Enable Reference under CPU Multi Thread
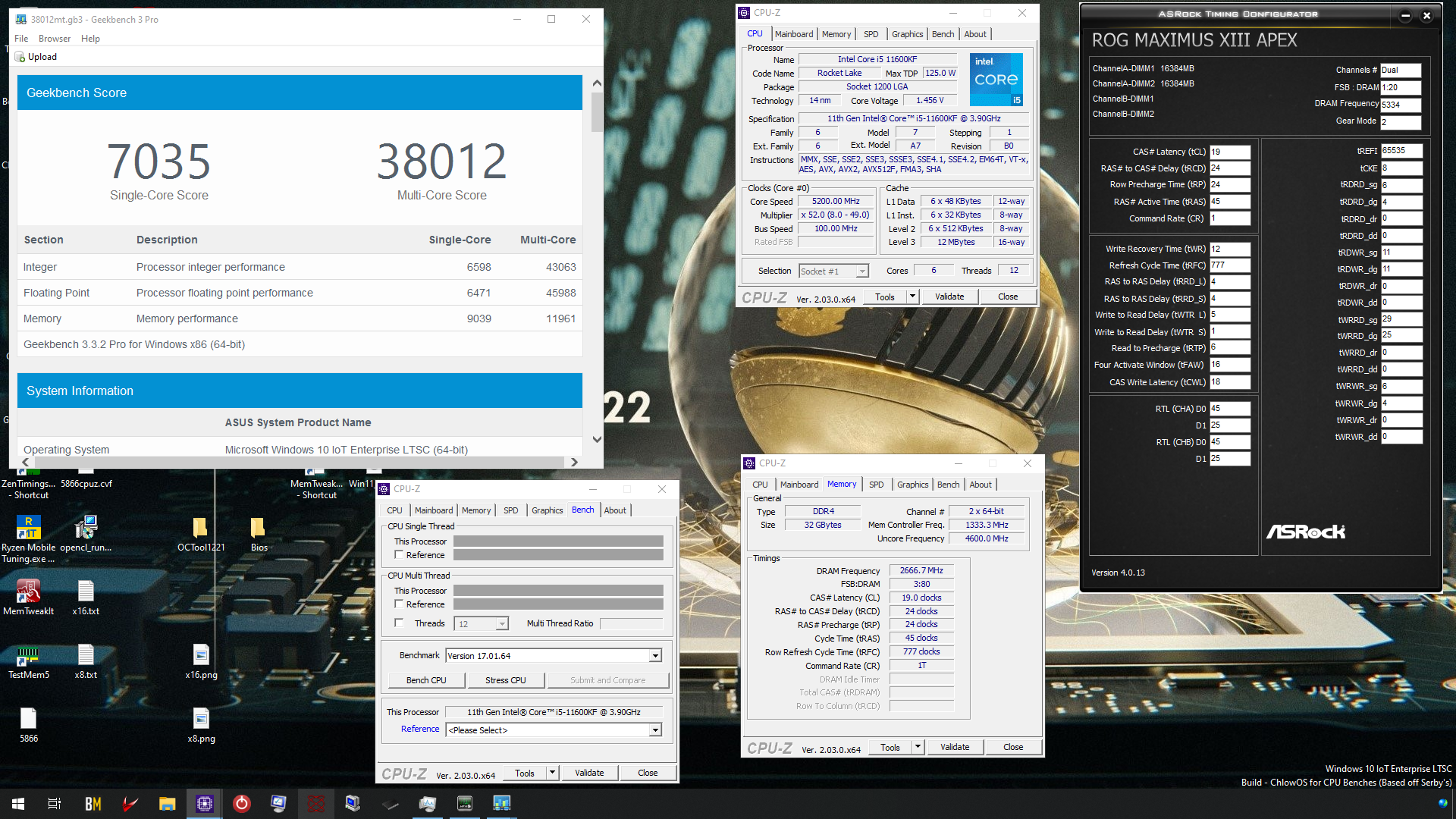1456x819 pixels. coord(399,604)
